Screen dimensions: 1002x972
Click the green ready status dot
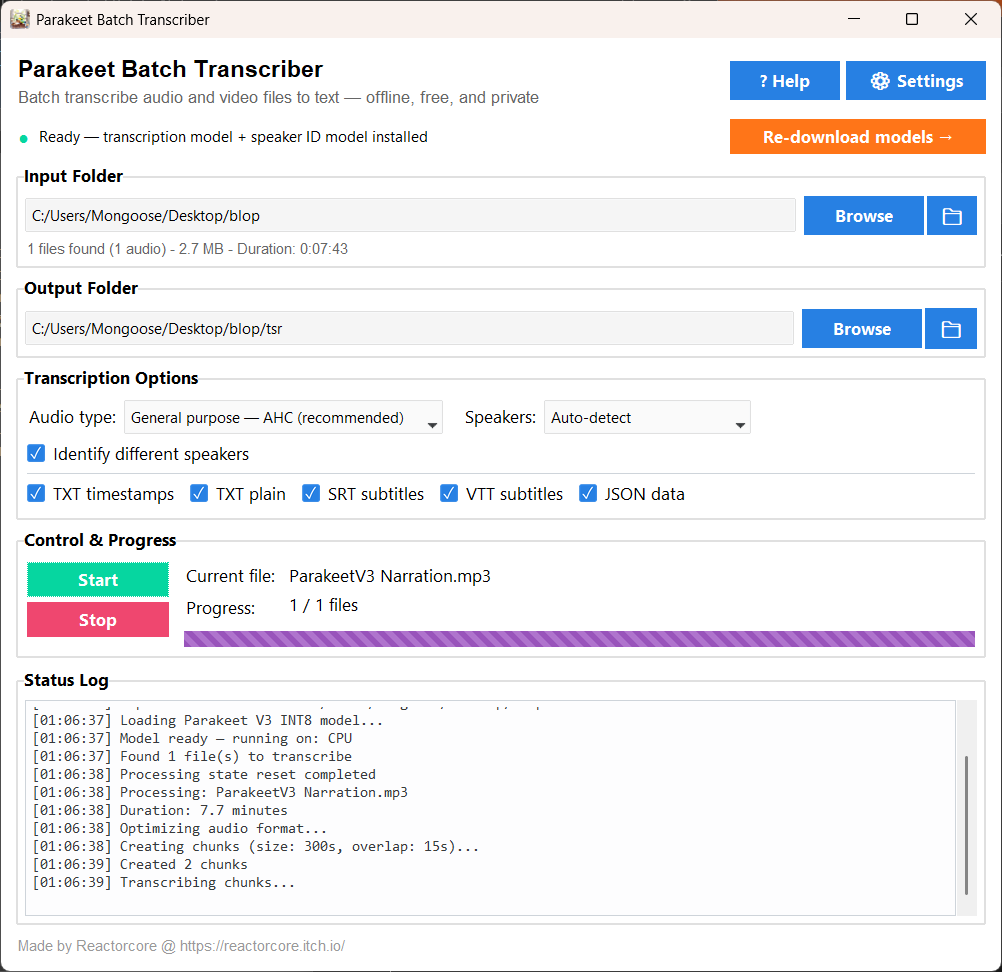point(24,138)
